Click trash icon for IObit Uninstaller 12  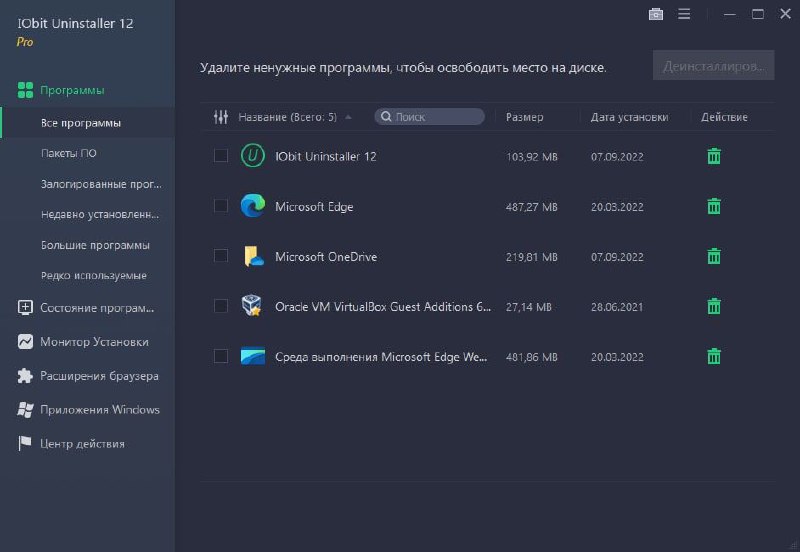(x=714, y=156)
